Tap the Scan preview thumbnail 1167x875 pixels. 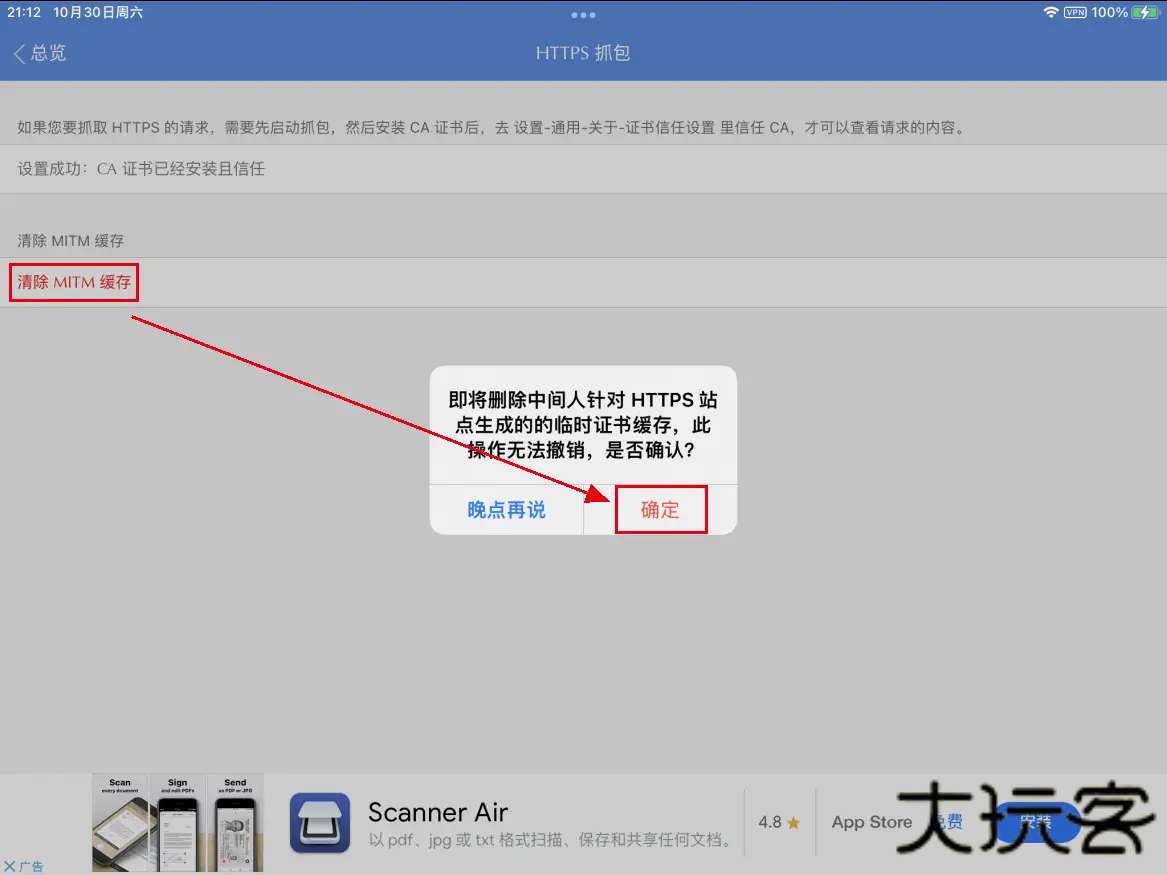119,824
